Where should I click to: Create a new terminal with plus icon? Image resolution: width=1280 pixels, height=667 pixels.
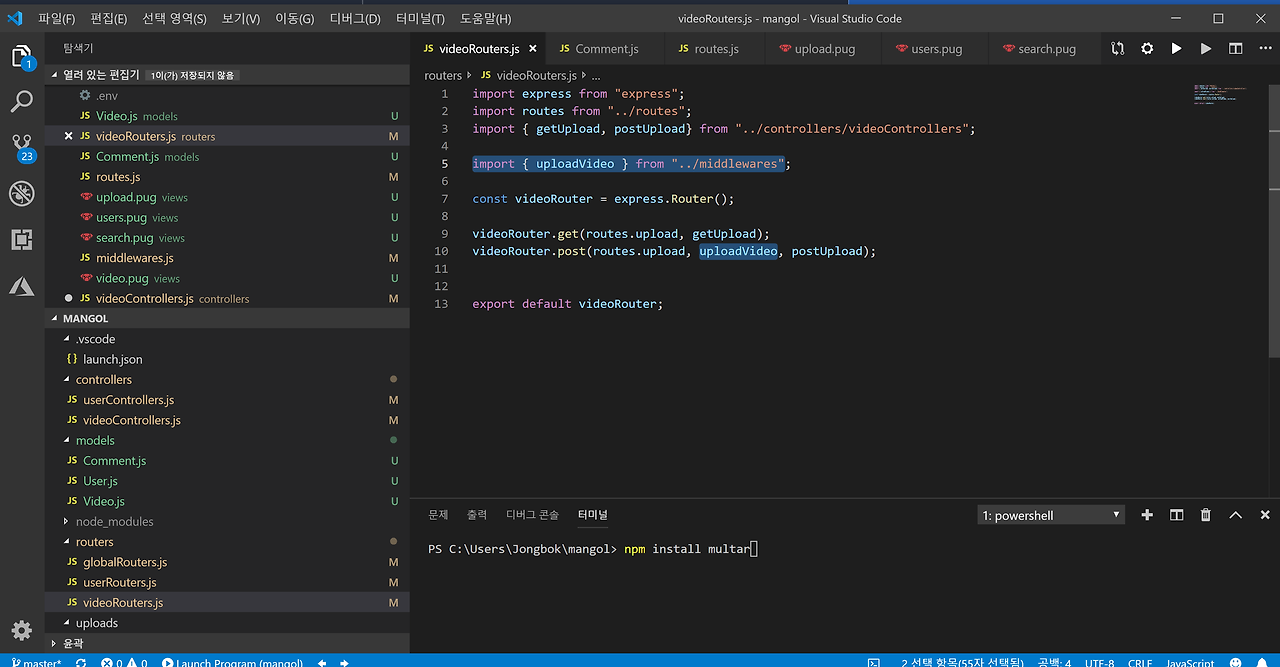tap(1147, 515)
